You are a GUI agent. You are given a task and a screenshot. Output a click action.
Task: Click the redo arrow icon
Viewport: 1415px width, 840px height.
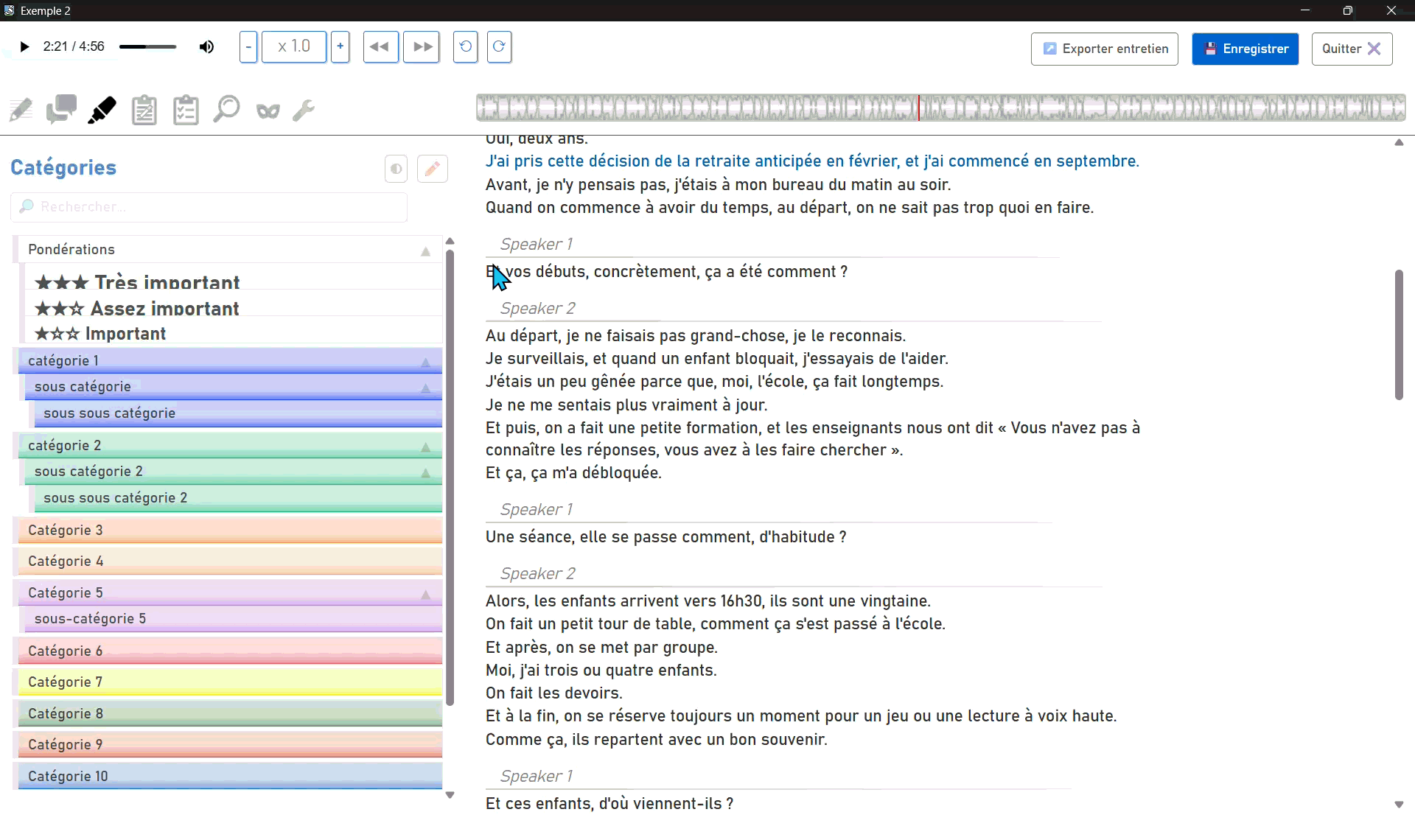click(x=499, y=47)
